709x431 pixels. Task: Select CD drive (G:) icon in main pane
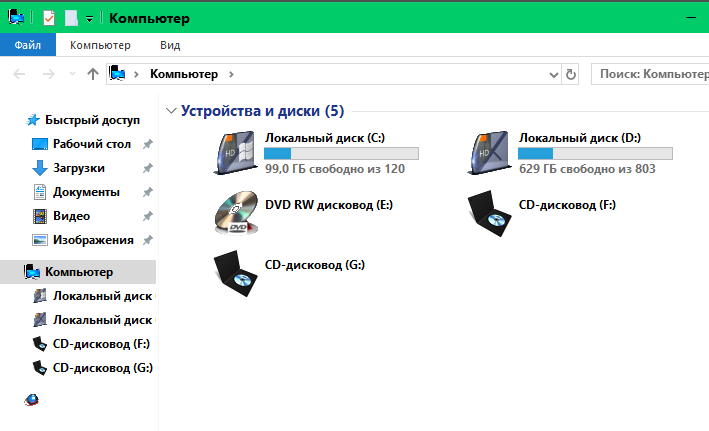[236, 273]
